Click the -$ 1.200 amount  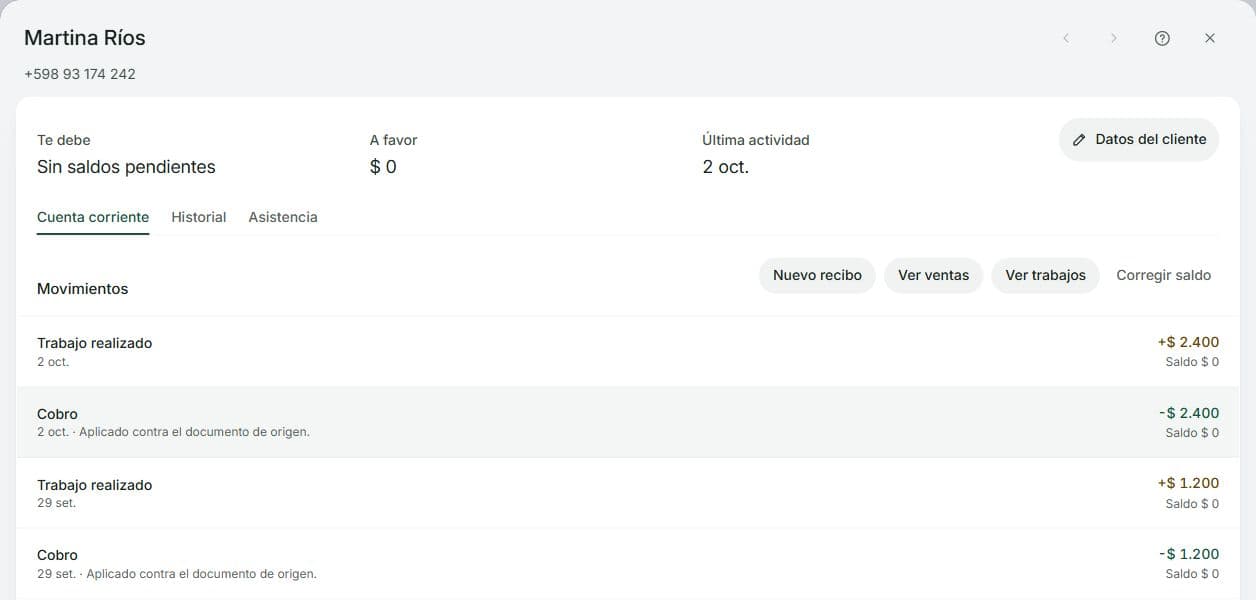pos(1189,554)
